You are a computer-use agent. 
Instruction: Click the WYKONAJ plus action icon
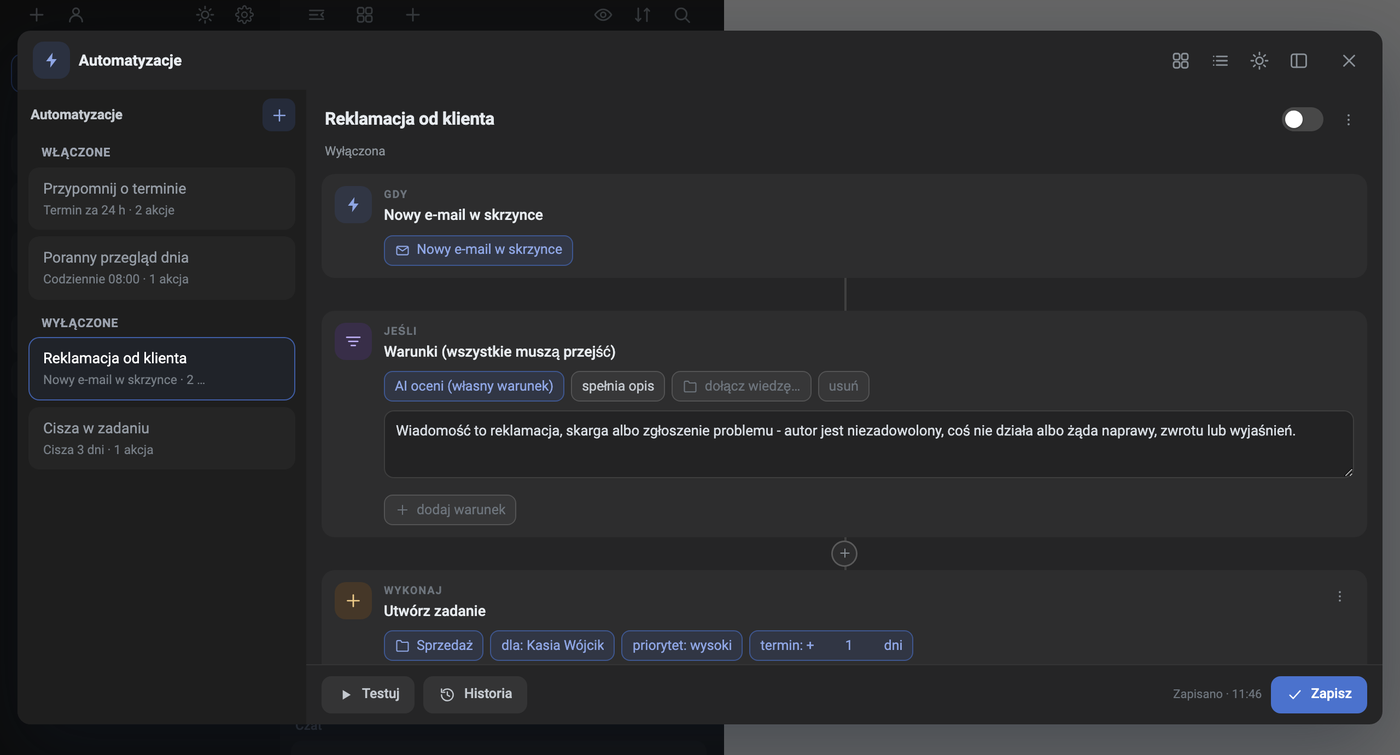point(353,601)
